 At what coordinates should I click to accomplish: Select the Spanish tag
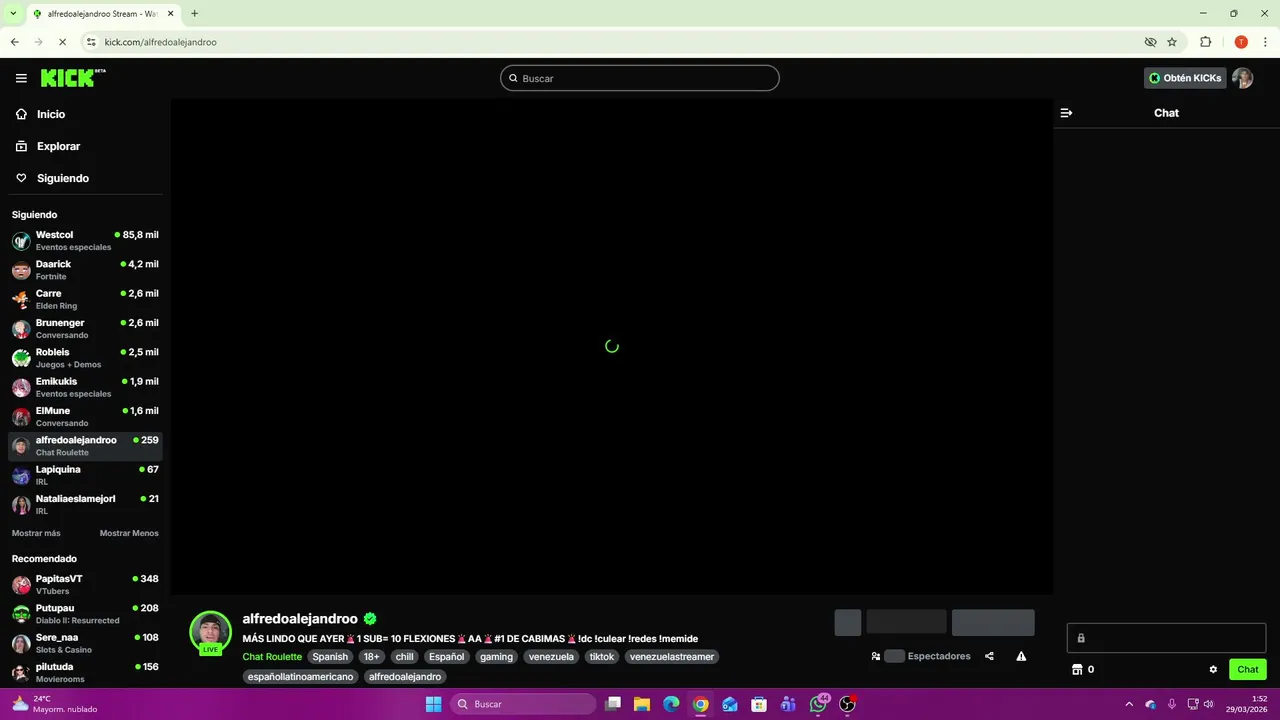point(330,657)
